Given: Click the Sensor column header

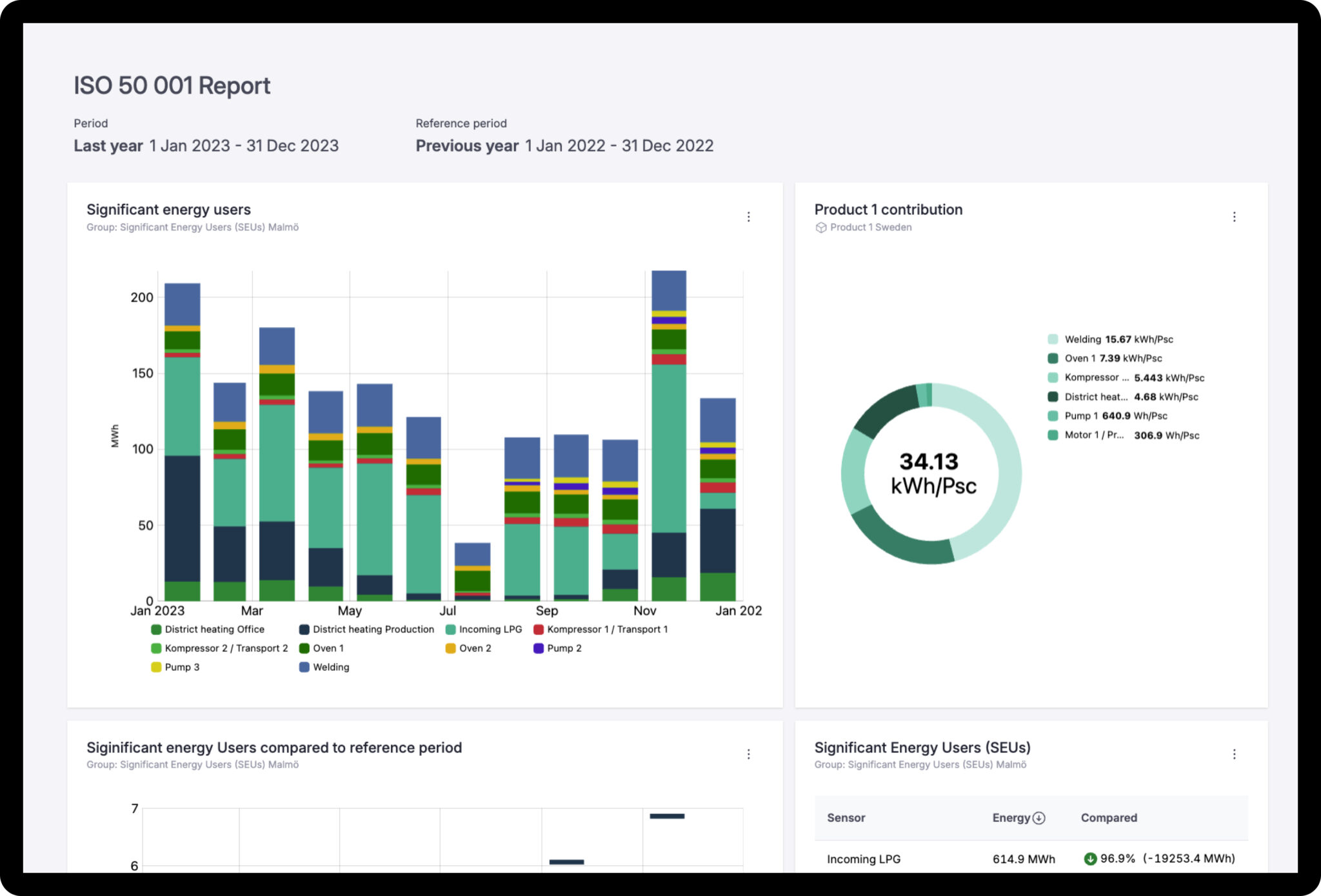Looking at the screenshot, I should click(x=846, y=818).
